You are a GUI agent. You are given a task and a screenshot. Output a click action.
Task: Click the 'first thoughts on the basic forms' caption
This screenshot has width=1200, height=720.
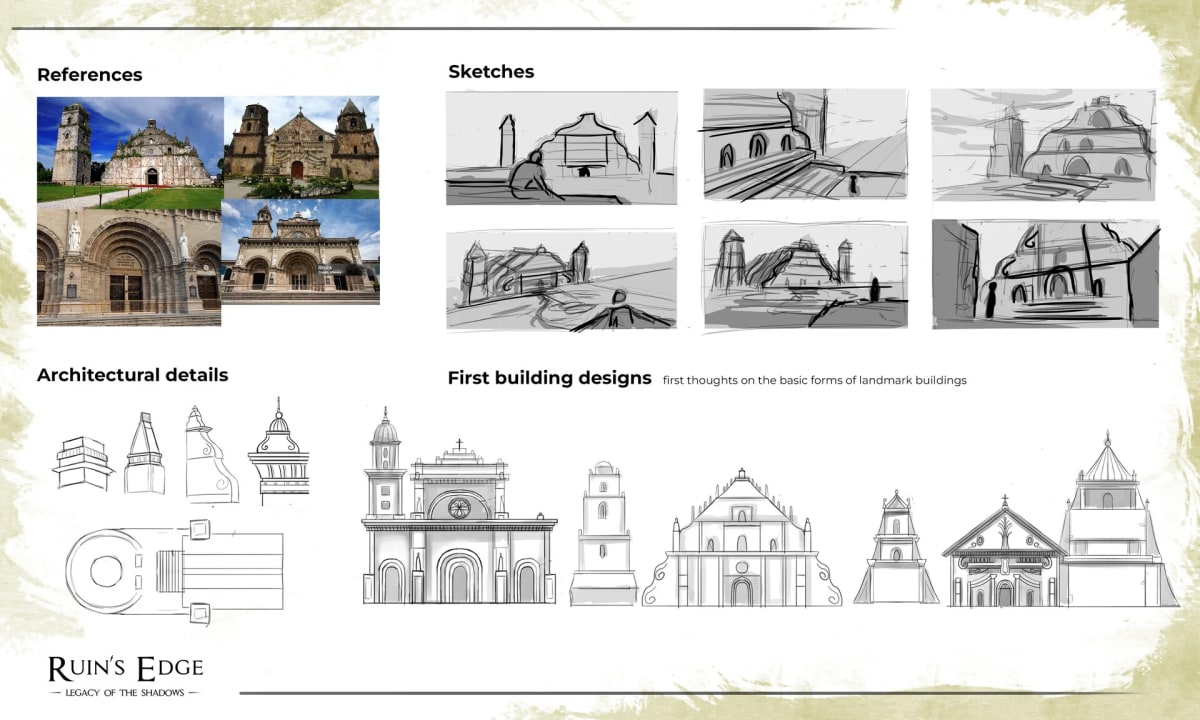point(814,380)
